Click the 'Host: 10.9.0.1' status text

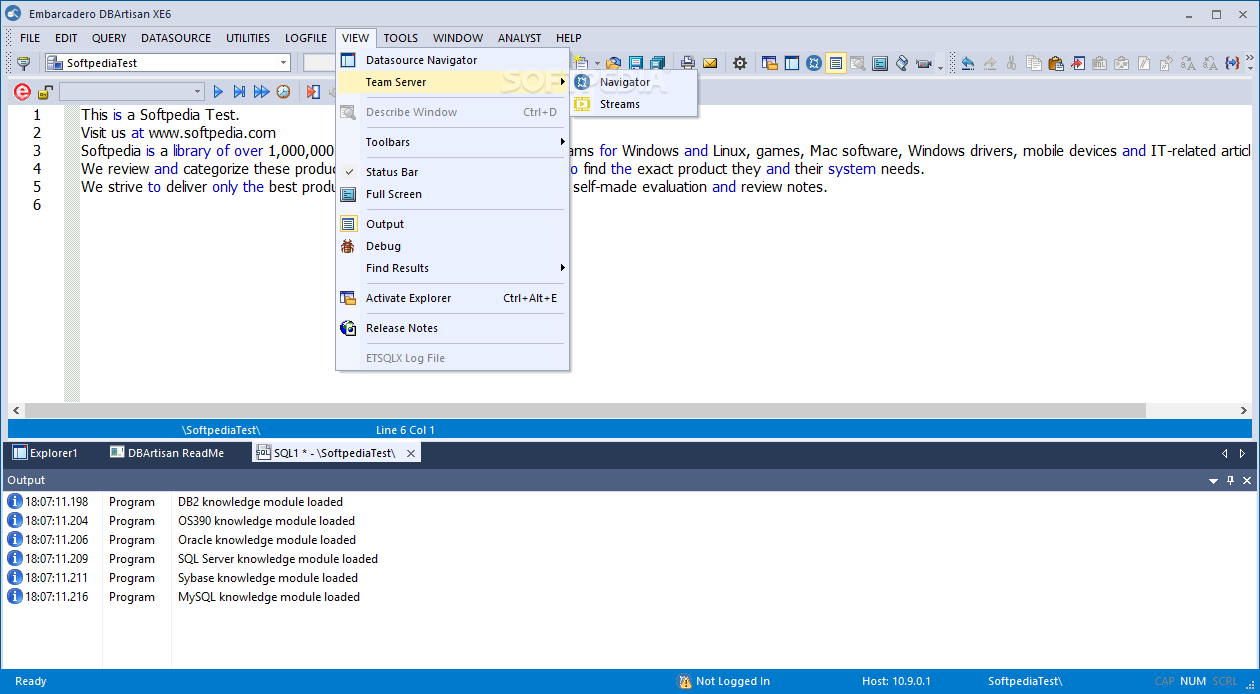click(x=896, y=682)
